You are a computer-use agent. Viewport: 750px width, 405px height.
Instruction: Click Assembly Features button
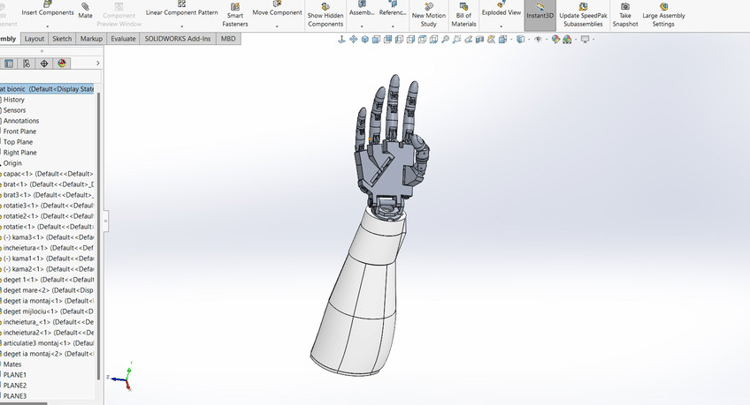(x=362, y=9)
